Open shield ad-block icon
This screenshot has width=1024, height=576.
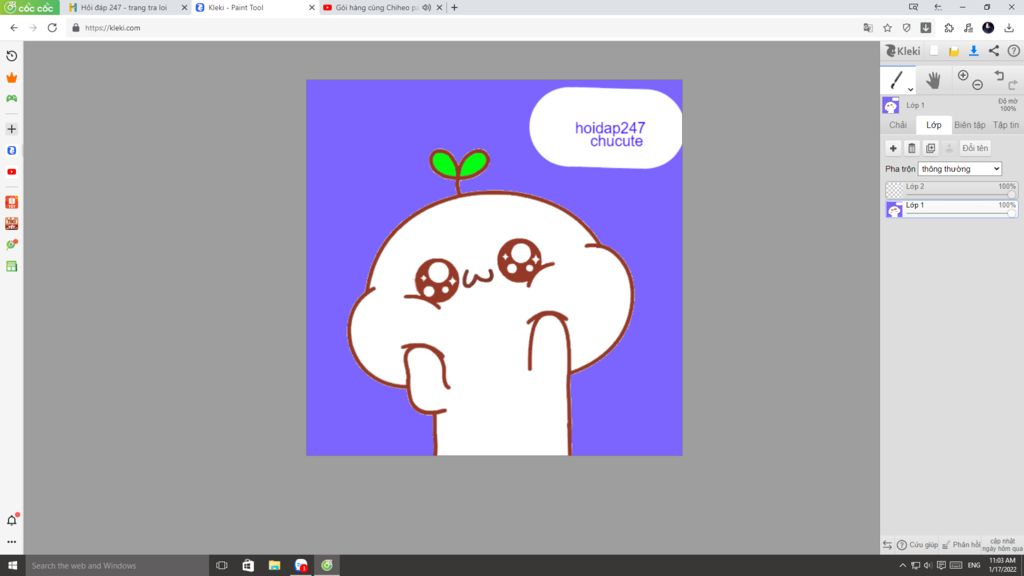tap(906, 28)
